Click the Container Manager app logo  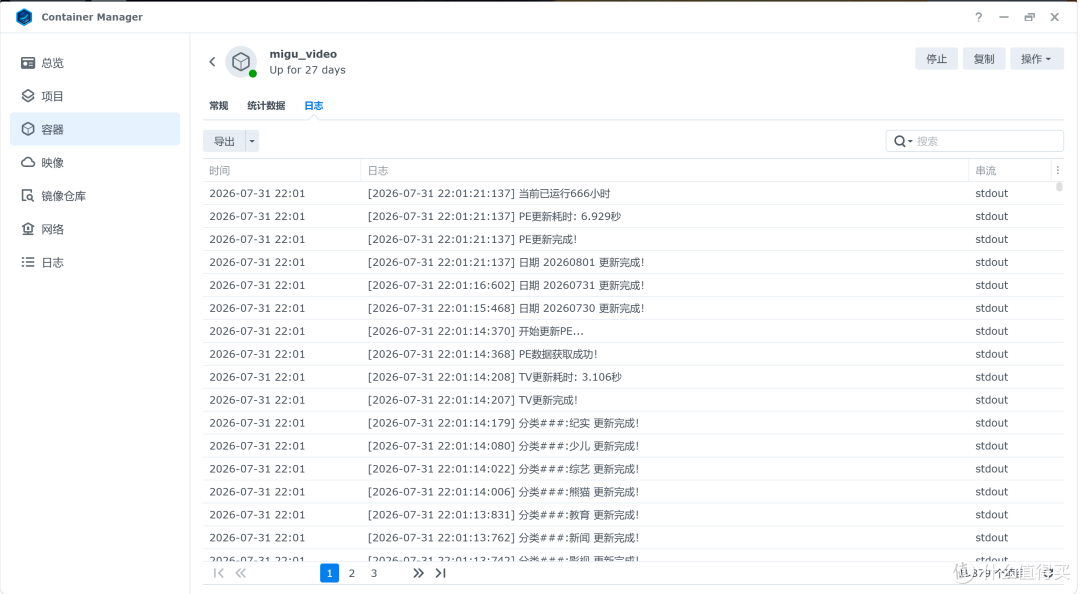pos(24,17)
